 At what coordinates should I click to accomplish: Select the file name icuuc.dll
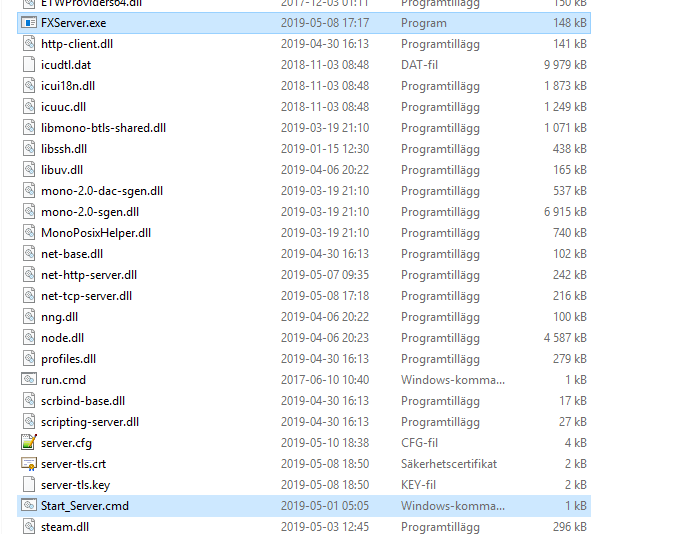click(x=64, y=107)
